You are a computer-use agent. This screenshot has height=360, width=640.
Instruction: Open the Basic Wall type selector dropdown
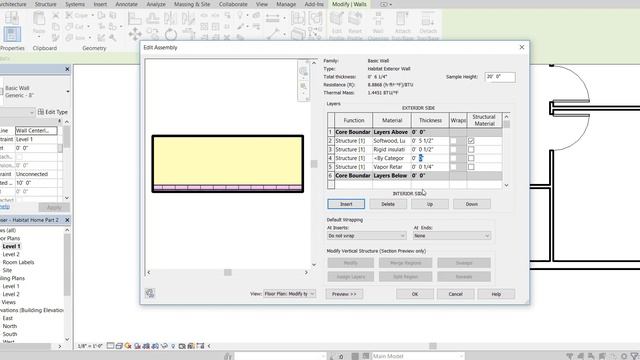point(68,91)
